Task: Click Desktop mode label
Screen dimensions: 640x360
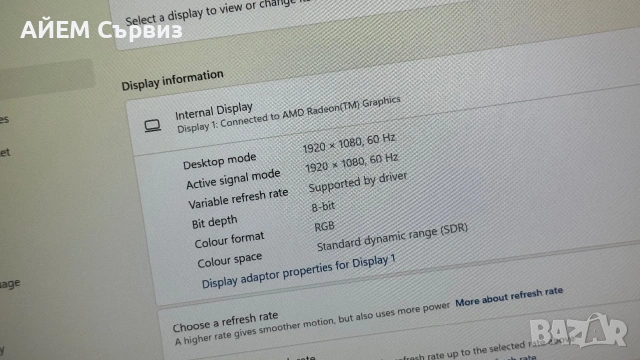Action: click(x=220, y=161)
